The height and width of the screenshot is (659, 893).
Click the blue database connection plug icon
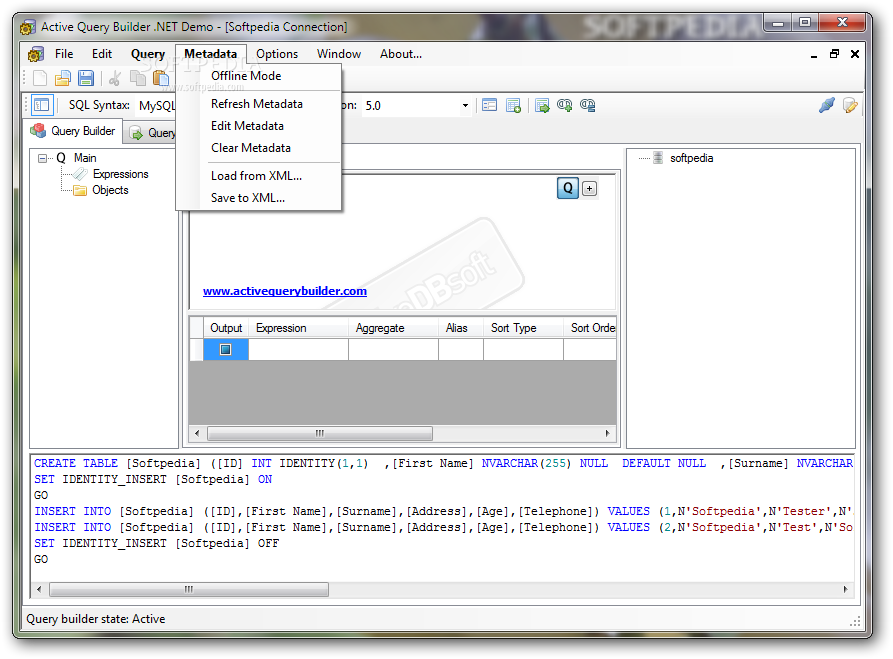pos(827,105)
